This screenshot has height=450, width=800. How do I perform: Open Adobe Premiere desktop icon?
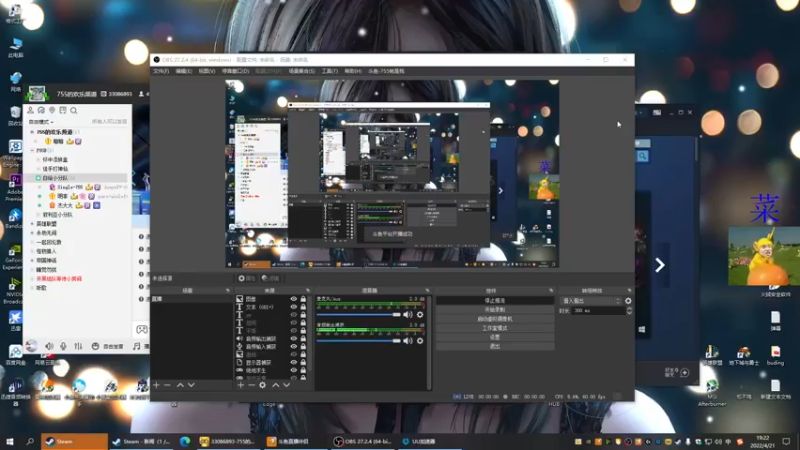(x=15, y=187)
